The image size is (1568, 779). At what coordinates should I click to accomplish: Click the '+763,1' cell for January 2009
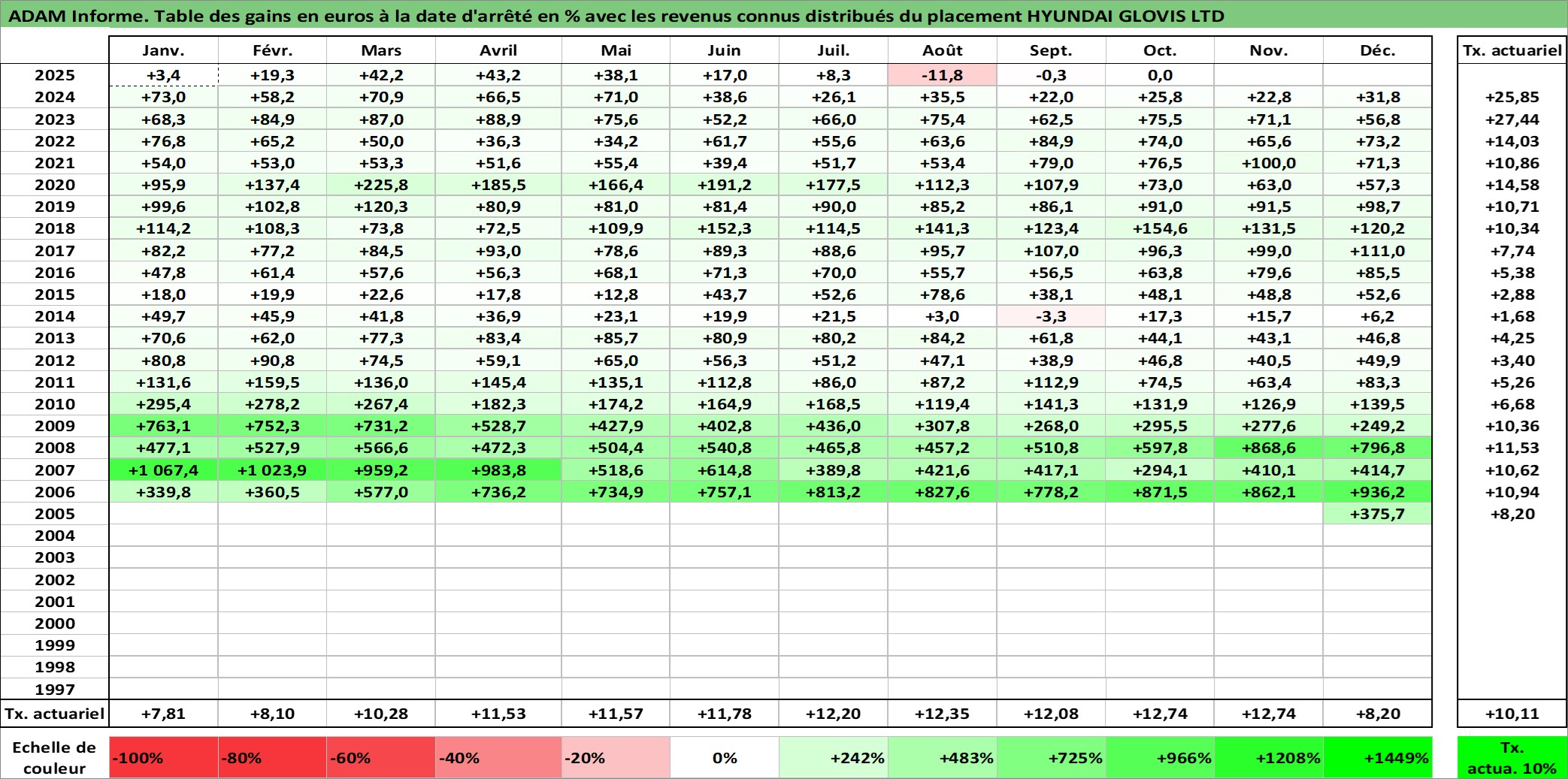pyautogui.click(x=163, y=426)
